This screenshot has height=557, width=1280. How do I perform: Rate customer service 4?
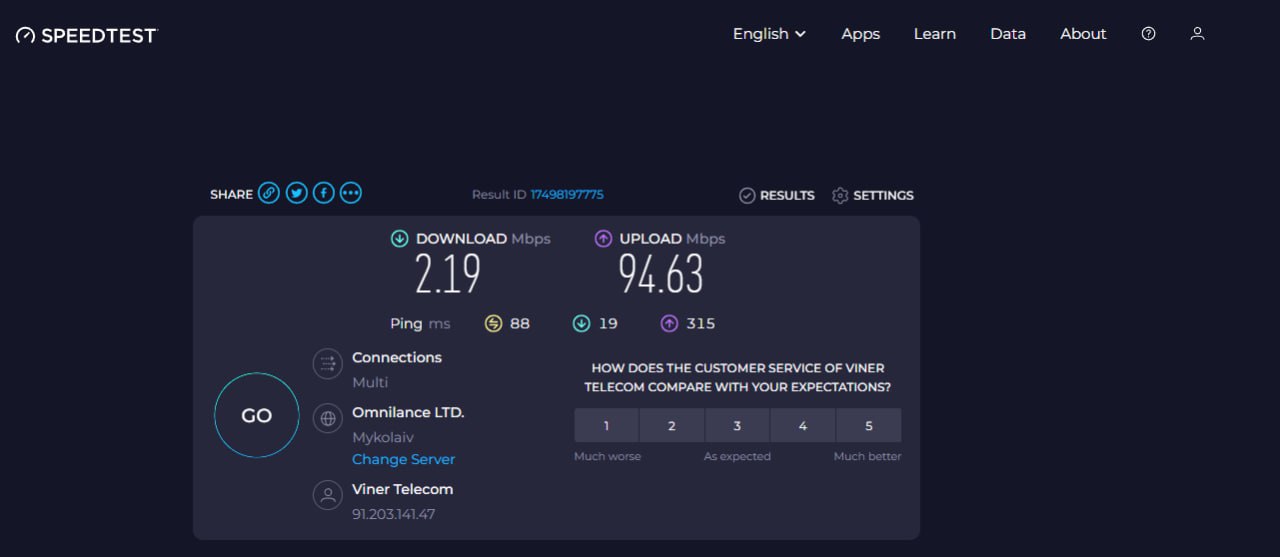(x=803, y=425)
